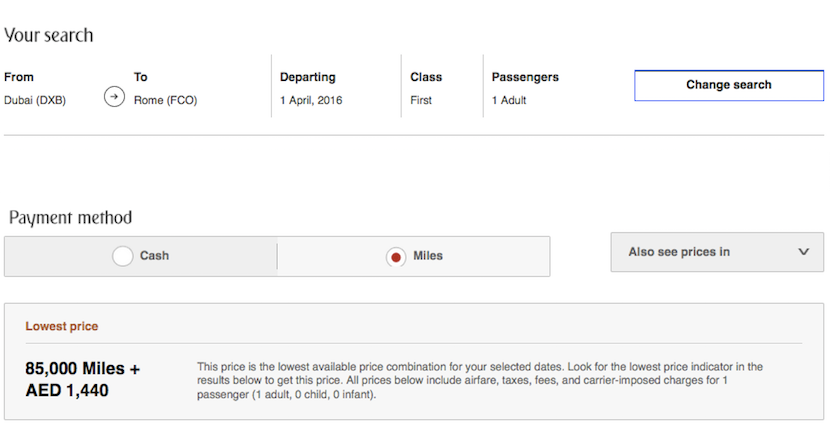Click the Rome (FCO) destination field
Image resolution: width=830 pixels, height=425 pixels.
(x=165, y=100)
